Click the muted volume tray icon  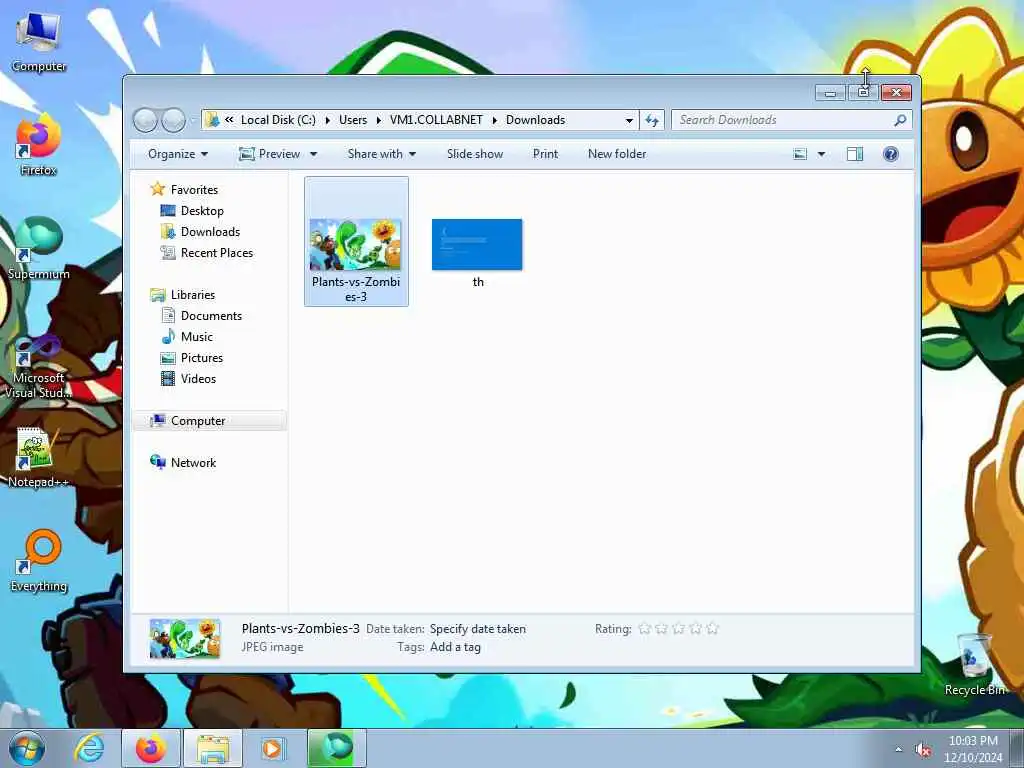(923, 750)
